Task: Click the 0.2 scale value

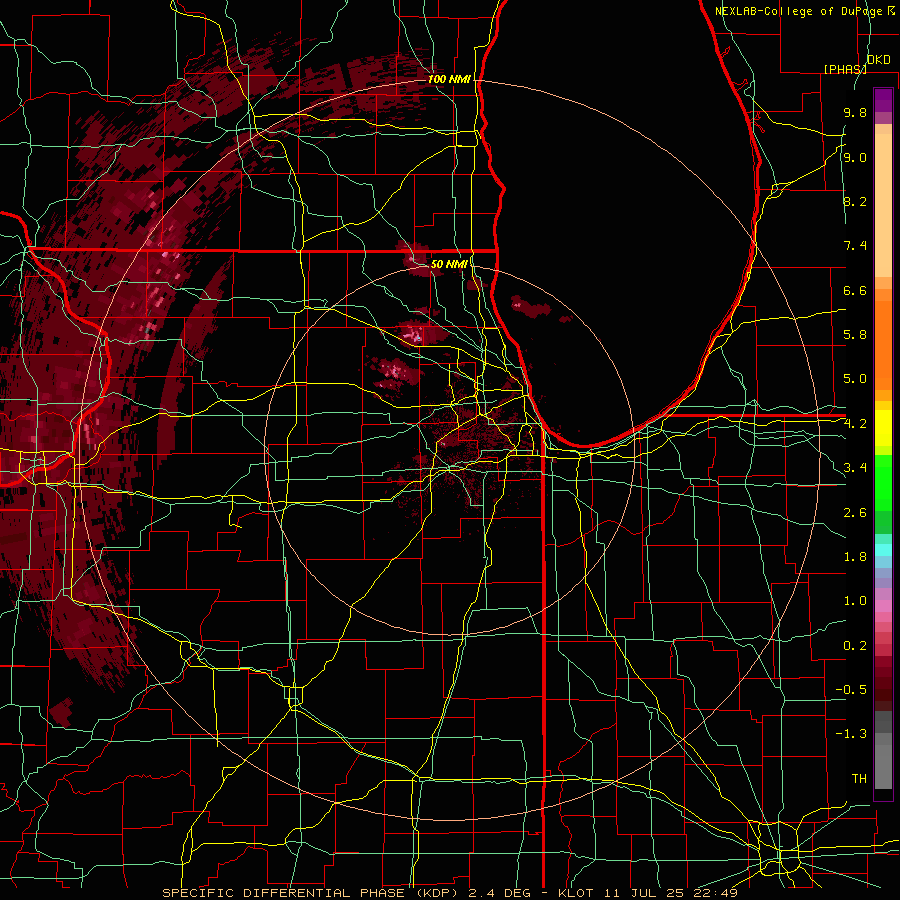Action: tap(855, 646)
